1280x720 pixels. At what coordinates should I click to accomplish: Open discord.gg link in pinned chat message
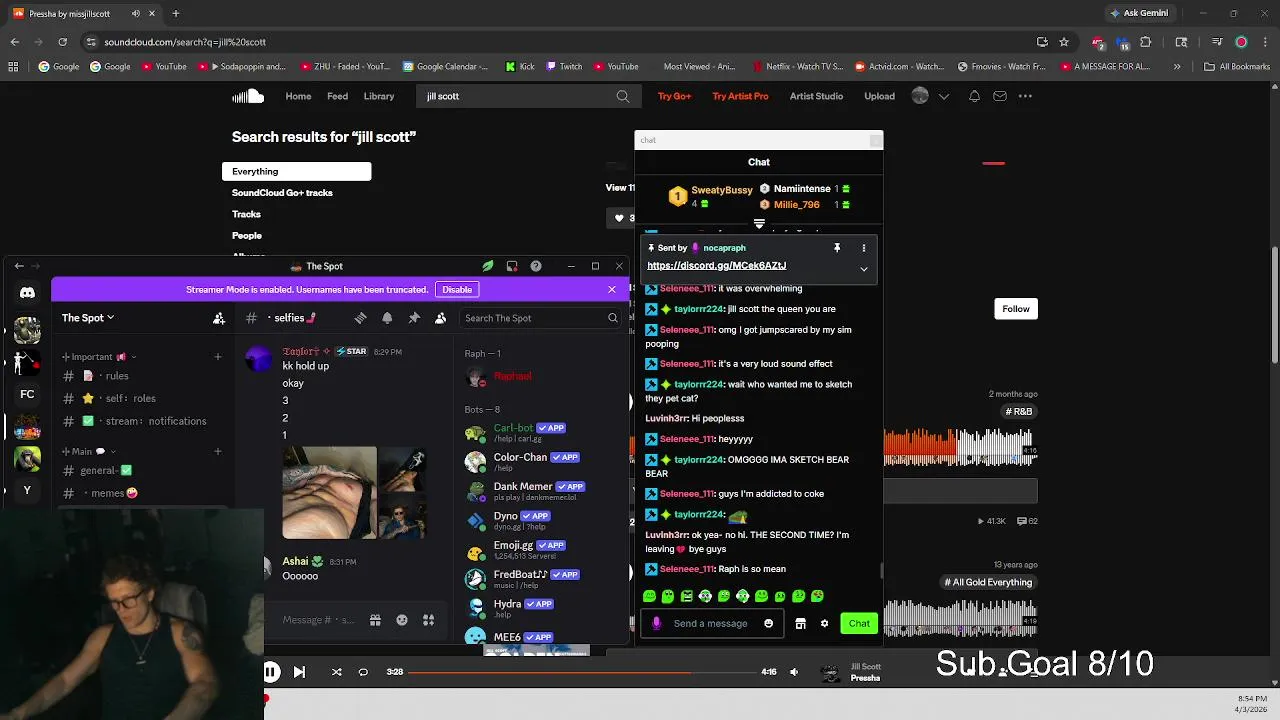pyautogui.click(x=716, y=266)
